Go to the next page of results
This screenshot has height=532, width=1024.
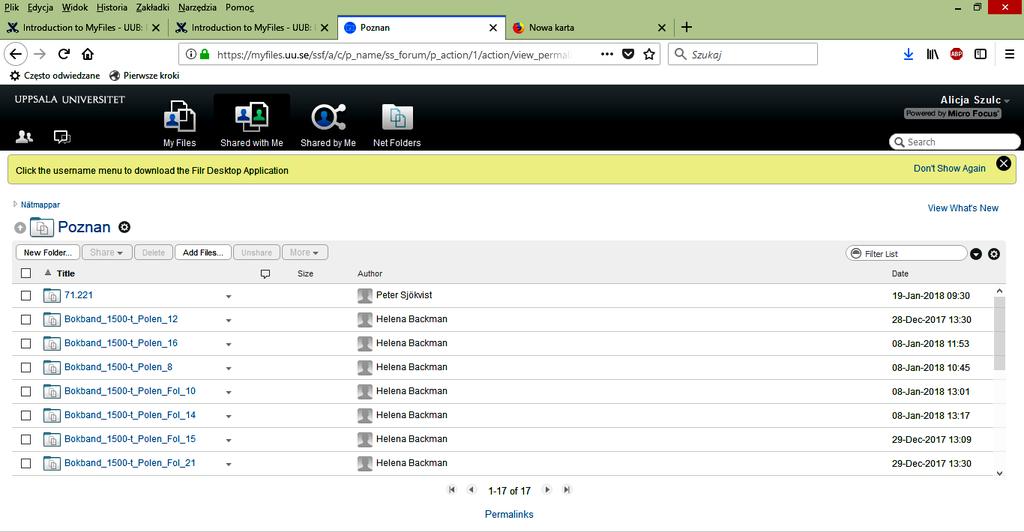[547, 490]
